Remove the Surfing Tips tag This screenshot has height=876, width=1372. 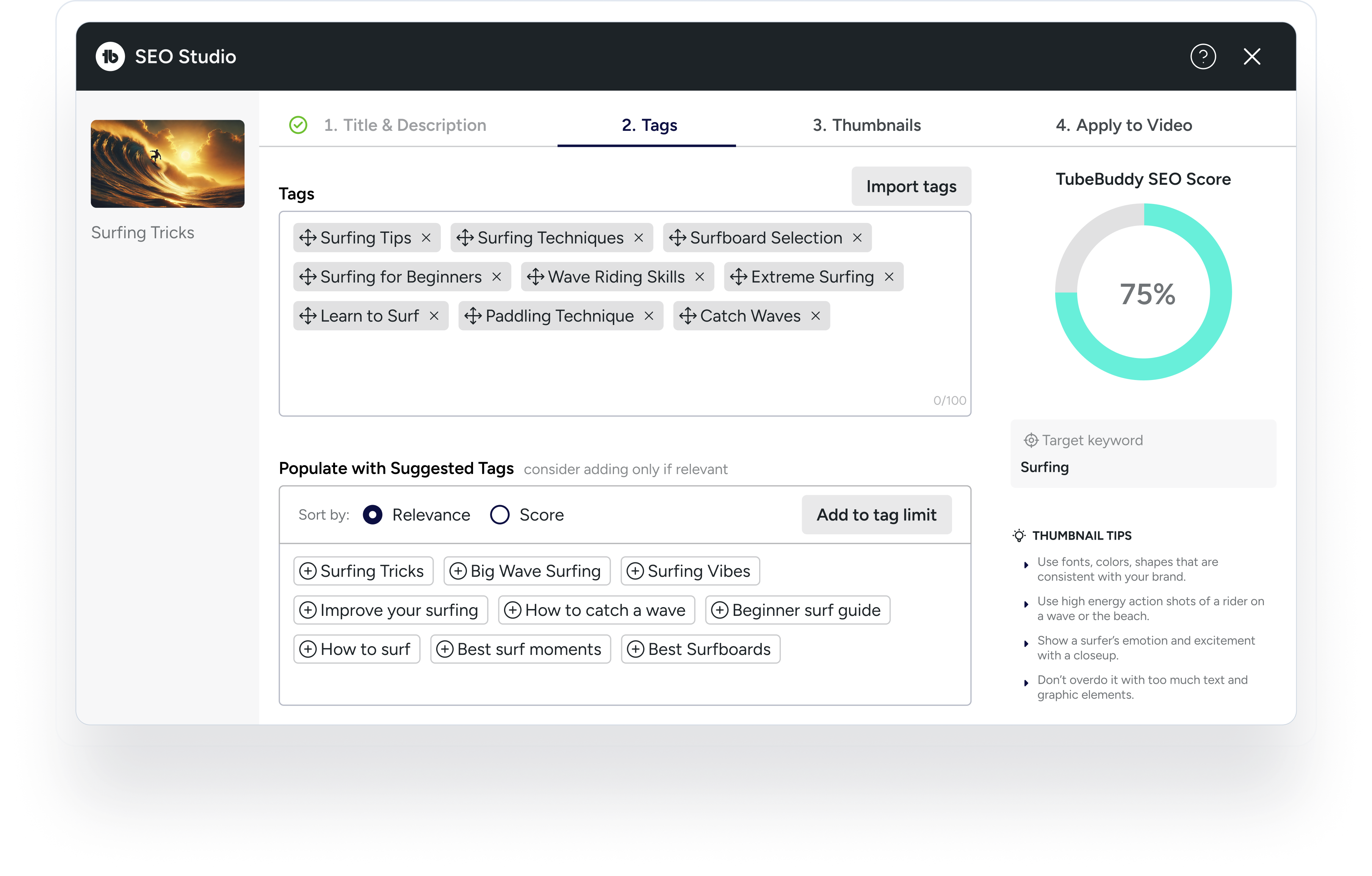(x=426, y=238)
